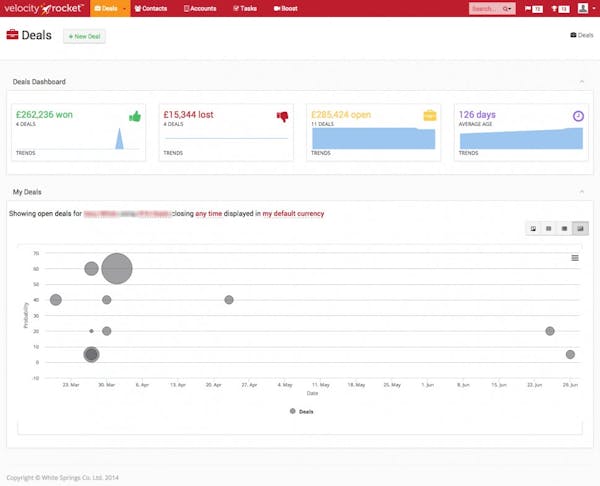
Task: Open the user profile avatar
Action: tap(583, 8)
